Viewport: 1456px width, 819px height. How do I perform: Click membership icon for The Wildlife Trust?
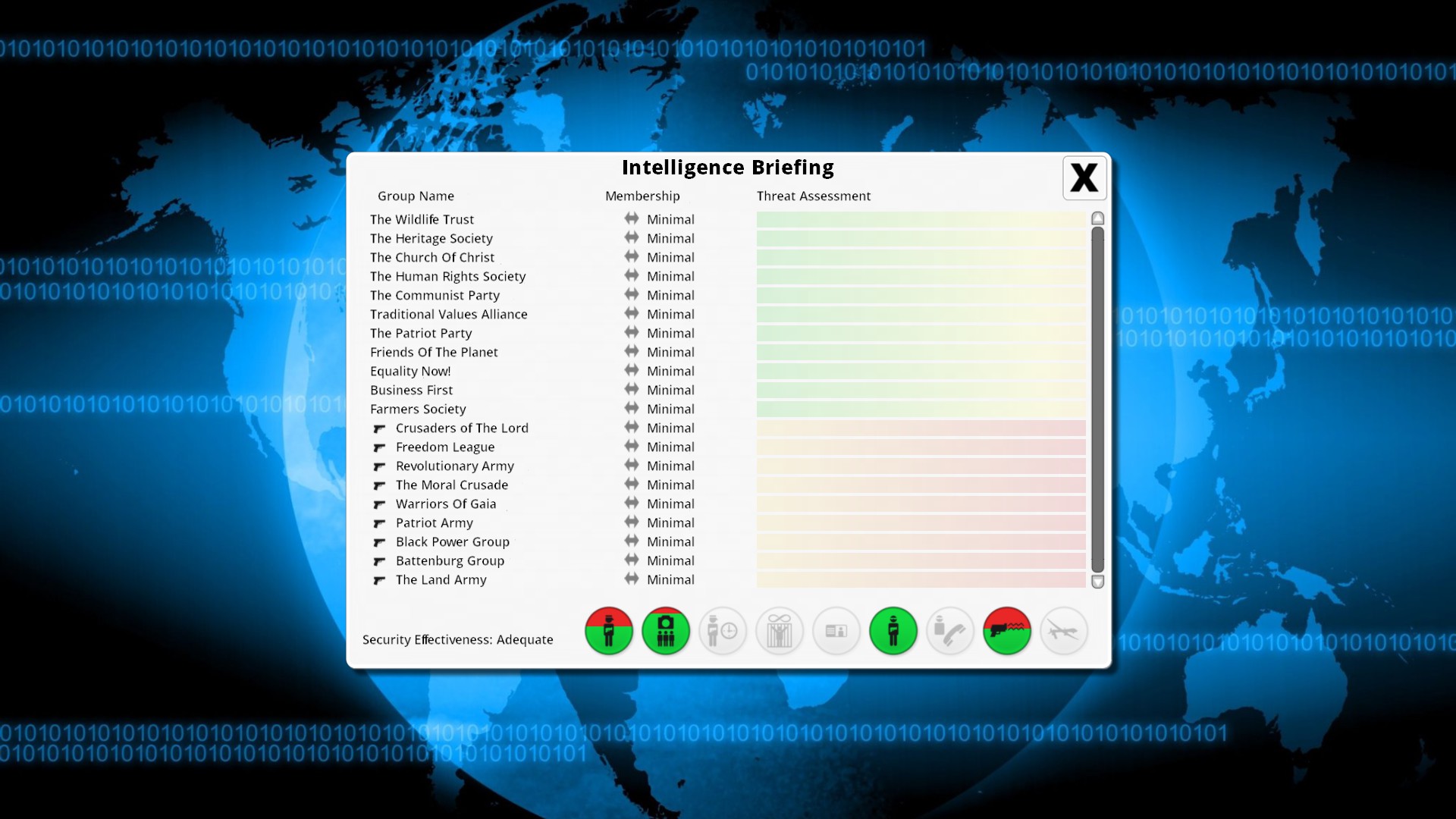click(631, 219)
